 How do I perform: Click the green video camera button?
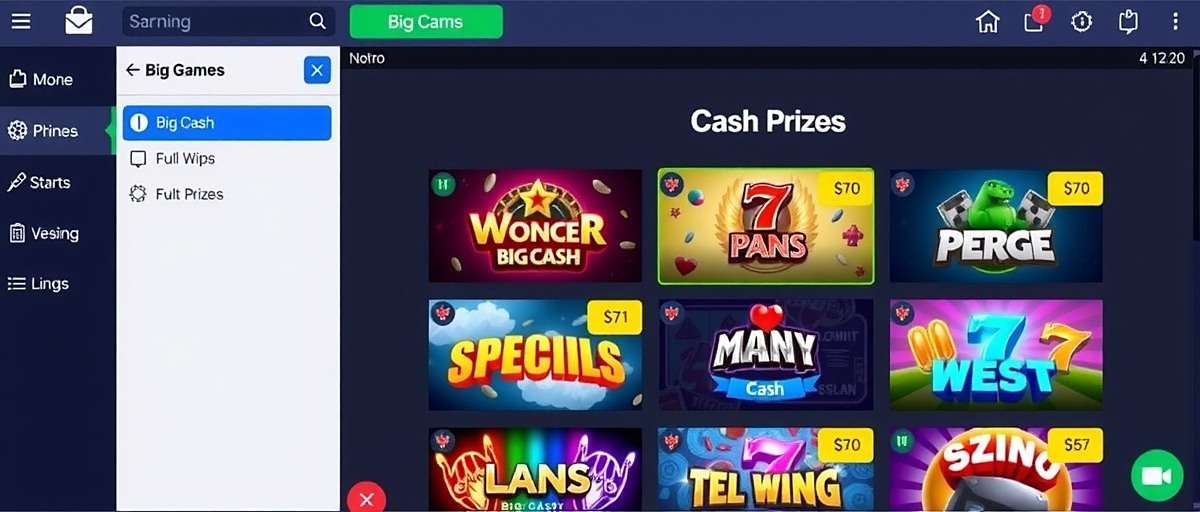point(1157,476)
